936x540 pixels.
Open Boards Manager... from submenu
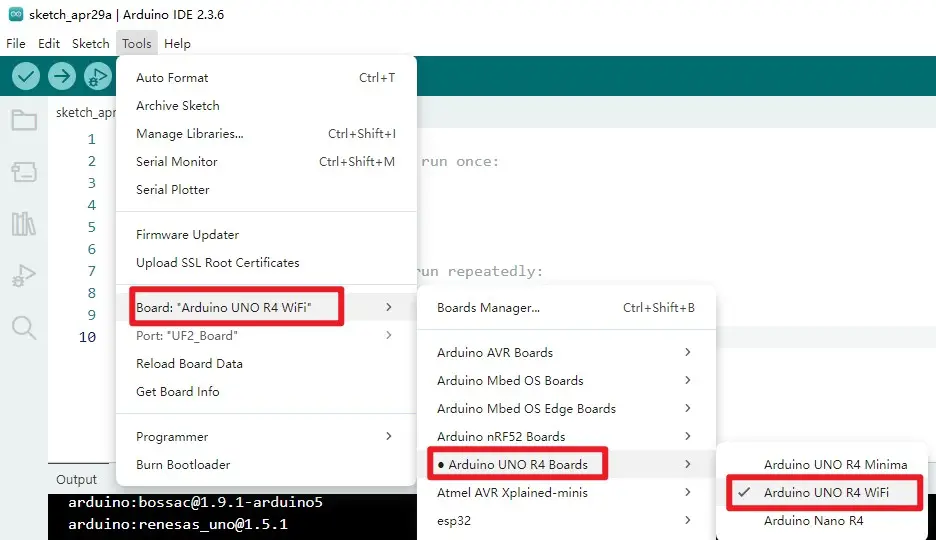566,308
